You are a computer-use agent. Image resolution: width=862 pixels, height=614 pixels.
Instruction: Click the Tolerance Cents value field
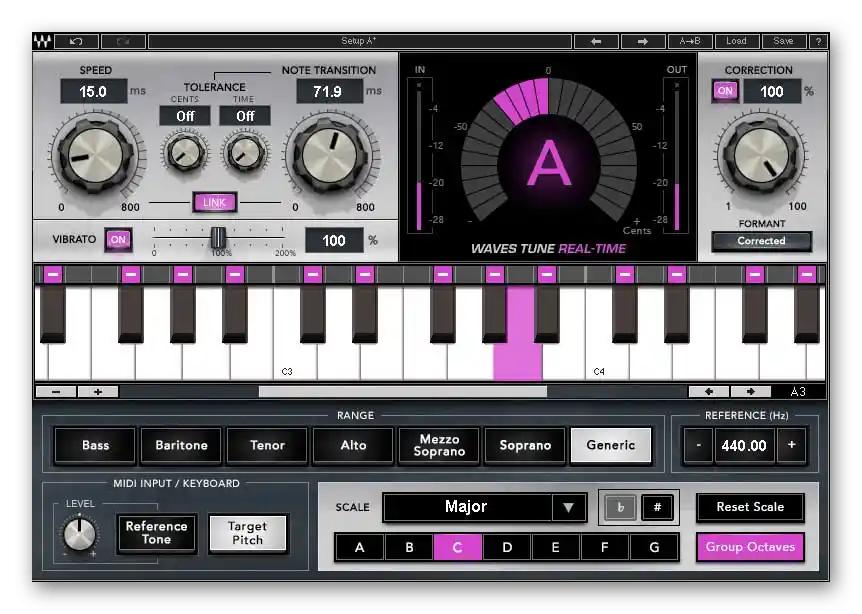pos(185,116)
